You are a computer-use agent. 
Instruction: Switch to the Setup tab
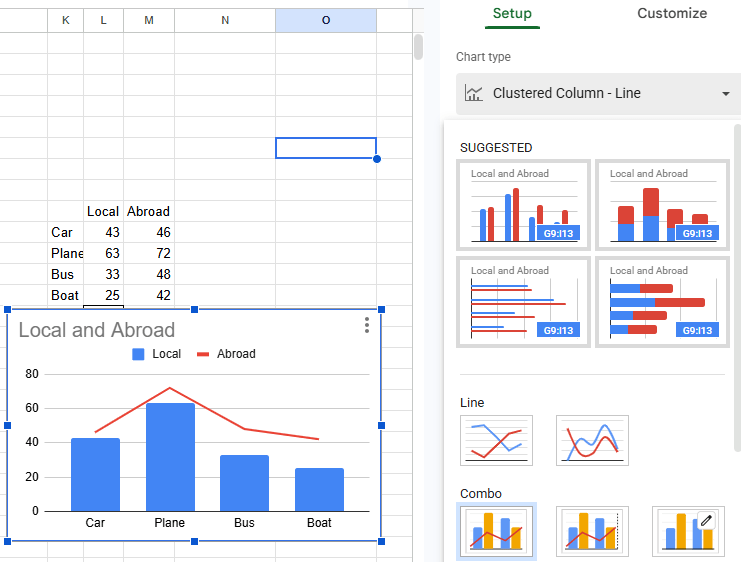512,13
